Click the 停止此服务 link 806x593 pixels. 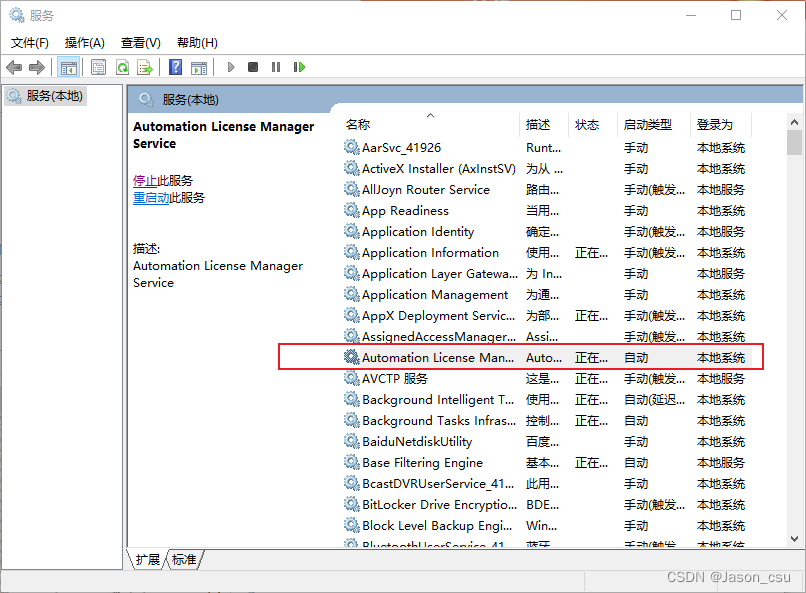coord(161,180)
